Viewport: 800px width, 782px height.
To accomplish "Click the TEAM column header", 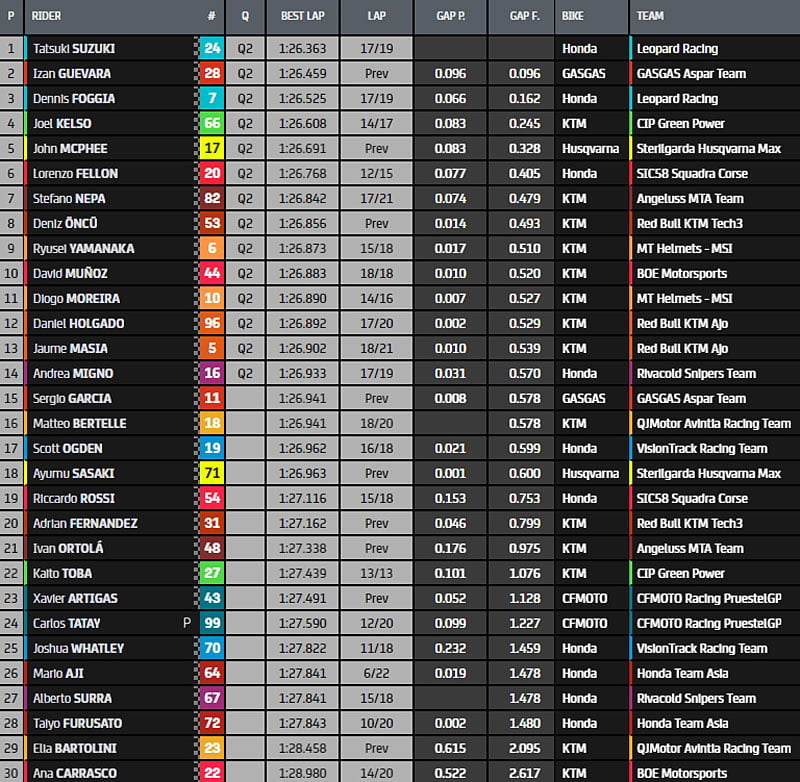I will [x=650, y=16].
